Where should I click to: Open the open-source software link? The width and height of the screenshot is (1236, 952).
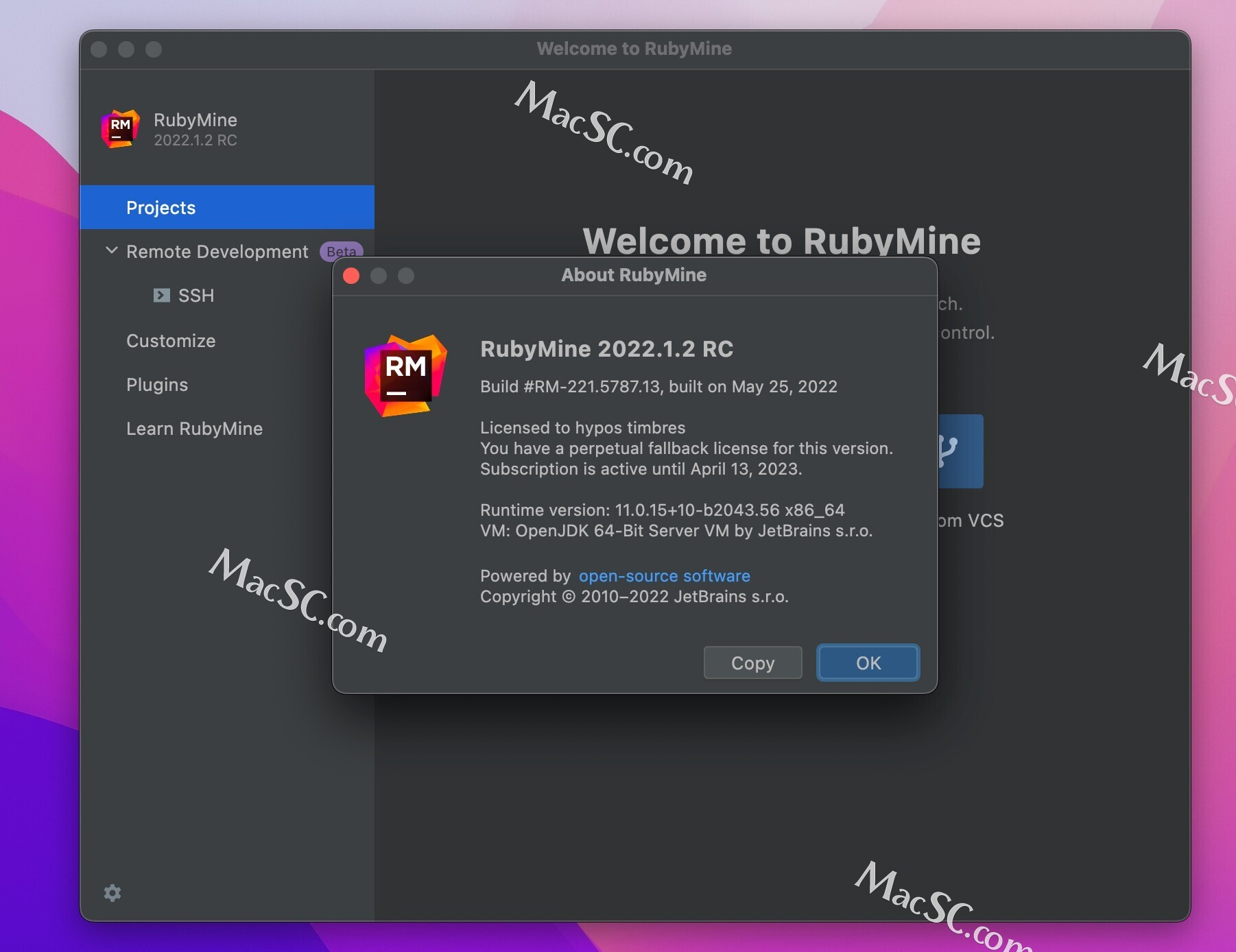pyautogui.click(x=664, y=576)
